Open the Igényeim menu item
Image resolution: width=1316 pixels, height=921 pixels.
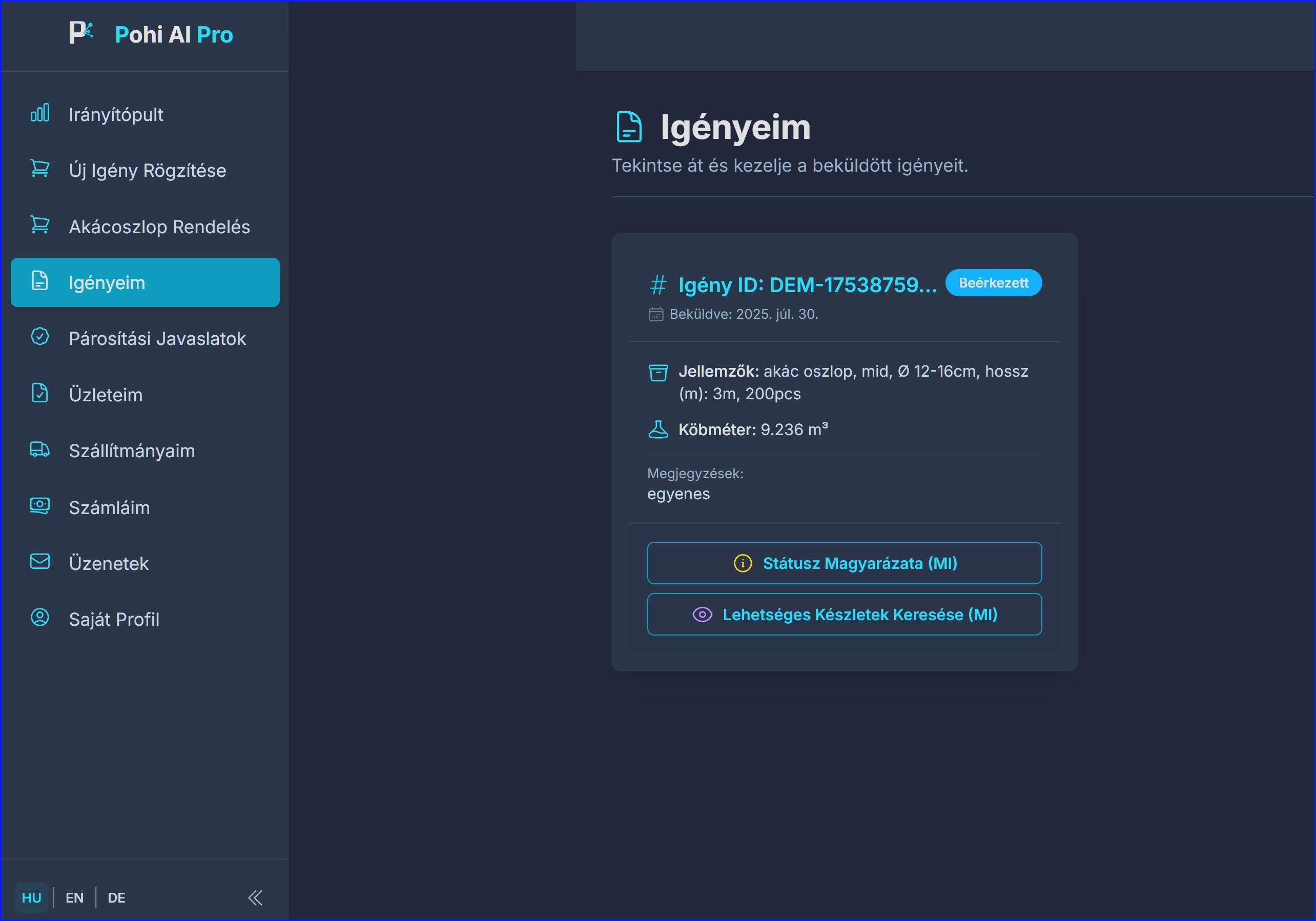click(x=145, y=282)
